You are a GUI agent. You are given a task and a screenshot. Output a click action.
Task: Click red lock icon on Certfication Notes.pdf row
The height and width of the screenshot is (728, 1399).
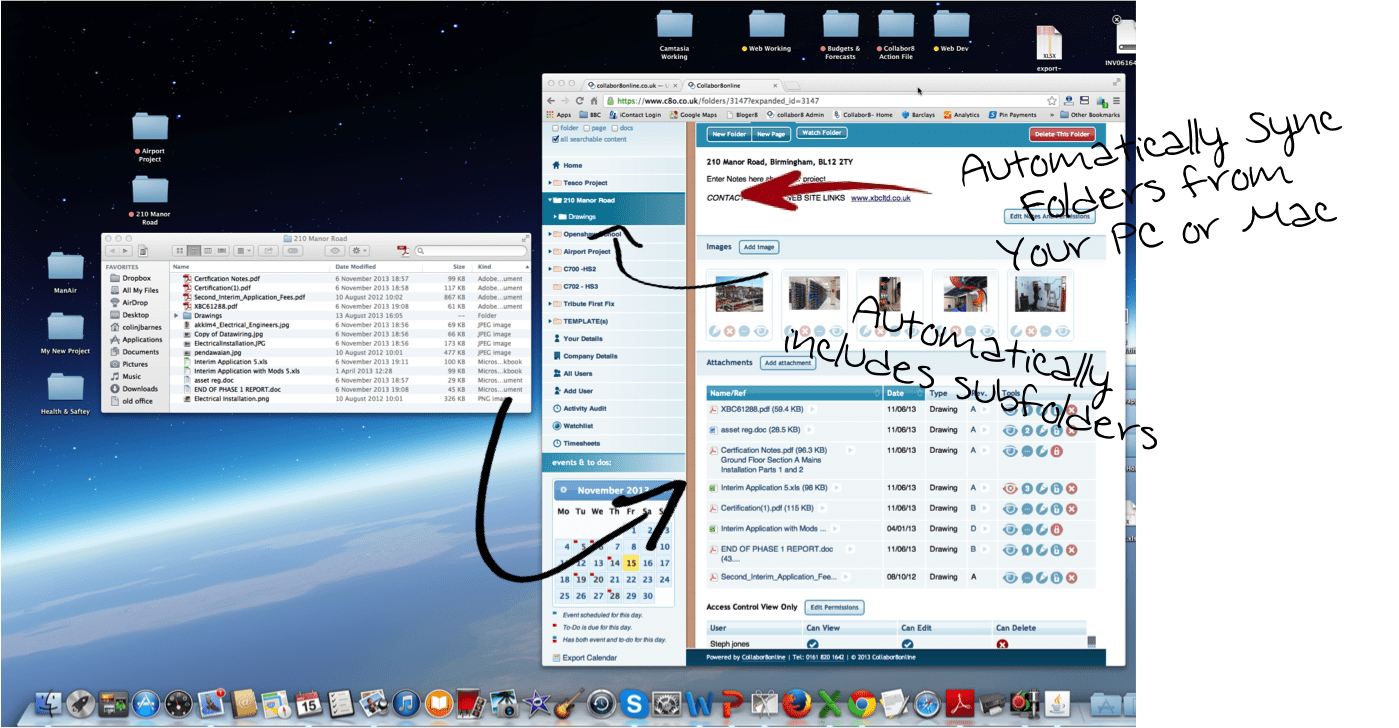click(x=1056, y=452)
